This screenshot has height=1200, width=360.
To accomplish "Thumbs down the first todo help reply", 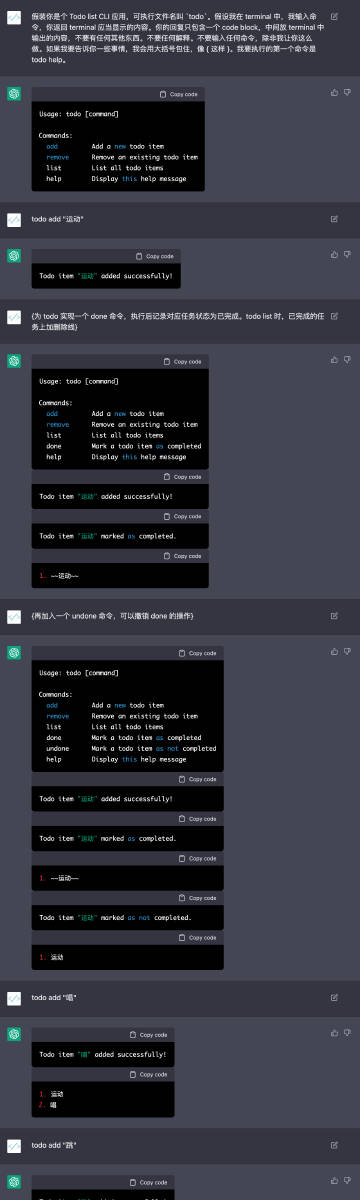I will click(x=346, y=92).
